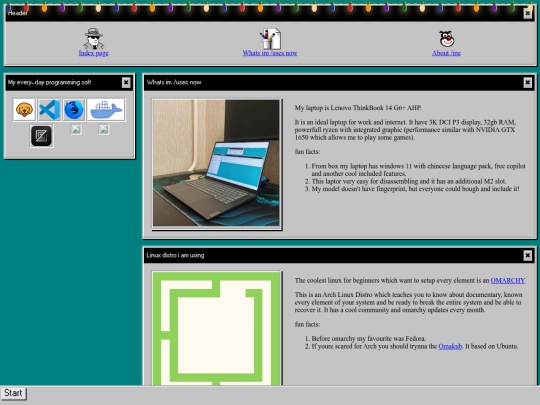This screenshot has width=540, height=405.
Task: Click fun fact about windows 11 chinese language pack
Action: 418,170
